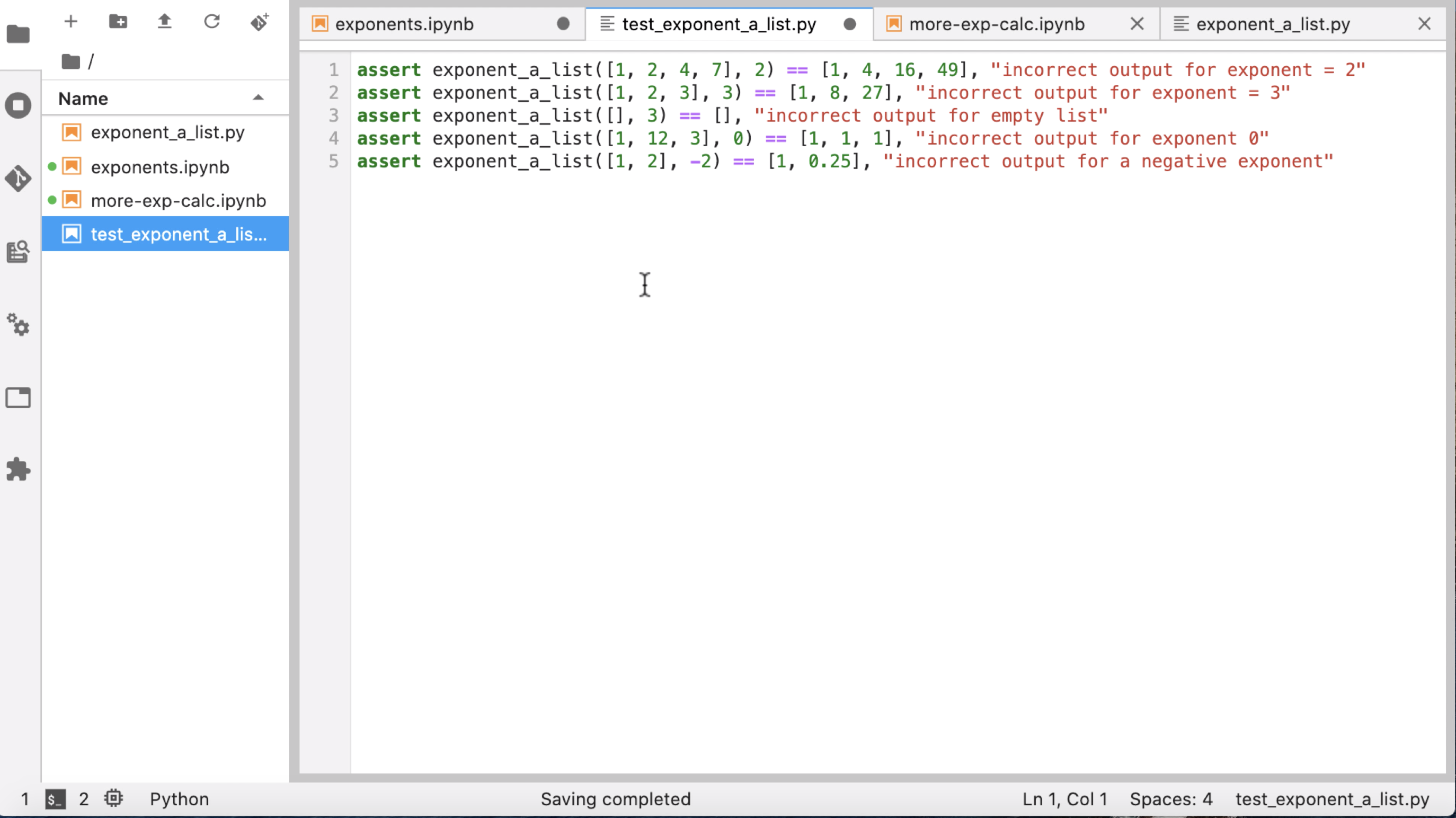Open the Property Inspector gears icon
The width and height of the screenshot is (1456, 818).
tap(18, 325)
